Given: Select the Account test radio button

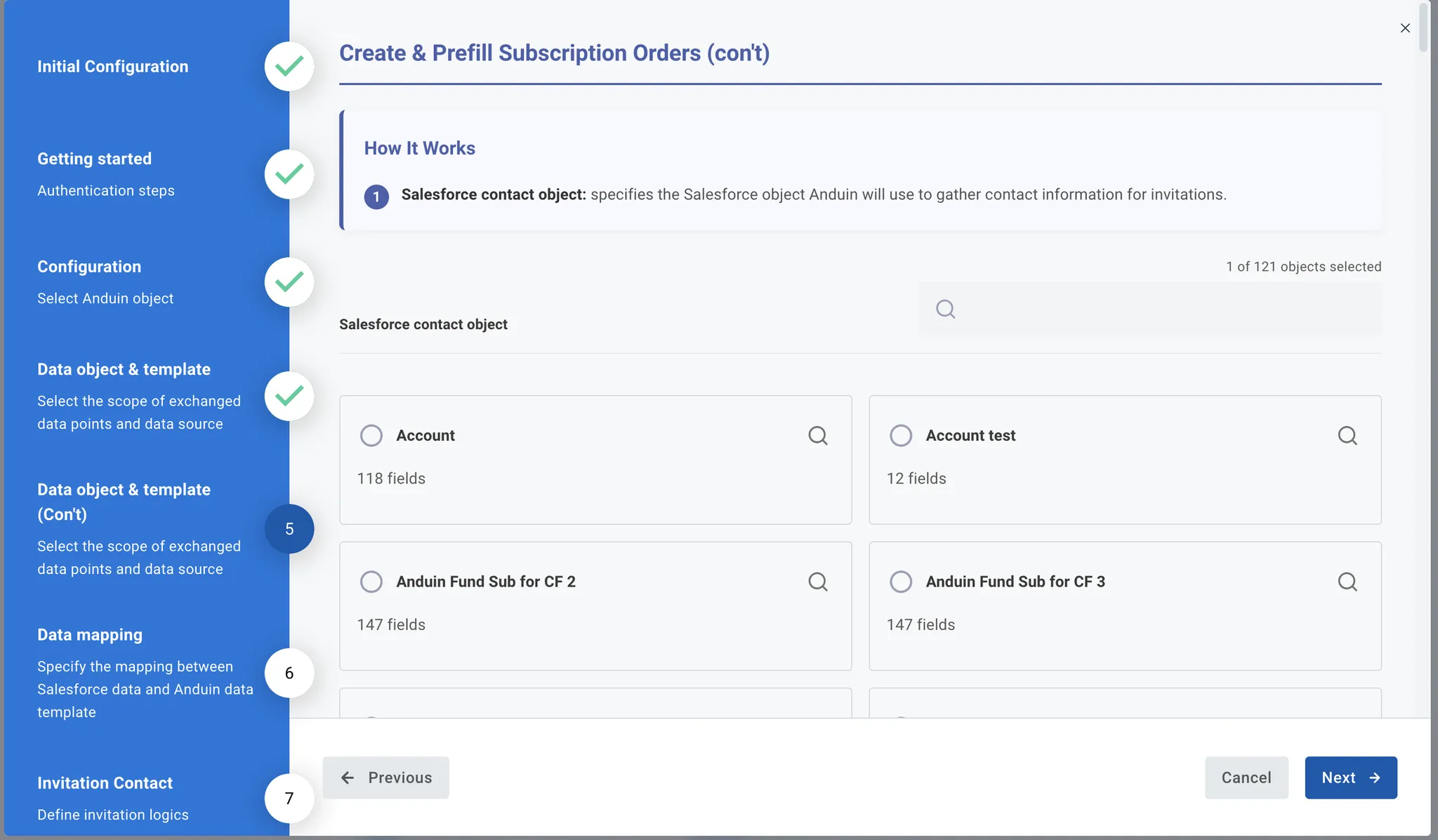Looking at the screenshot, I should (x=901, y=436).
